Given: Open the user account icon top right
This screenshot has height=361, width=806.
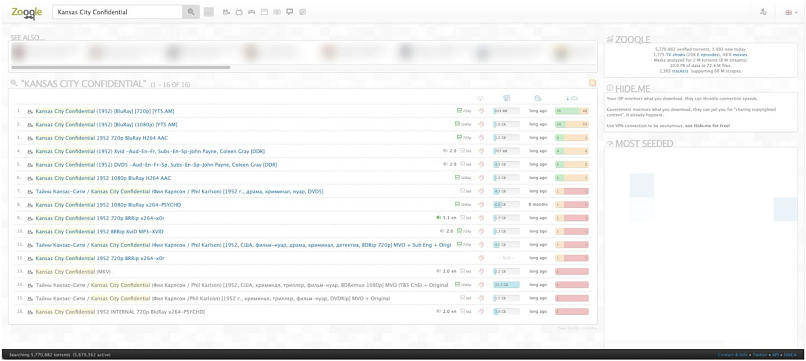Looking at the screenshot, I should point(763,12).
